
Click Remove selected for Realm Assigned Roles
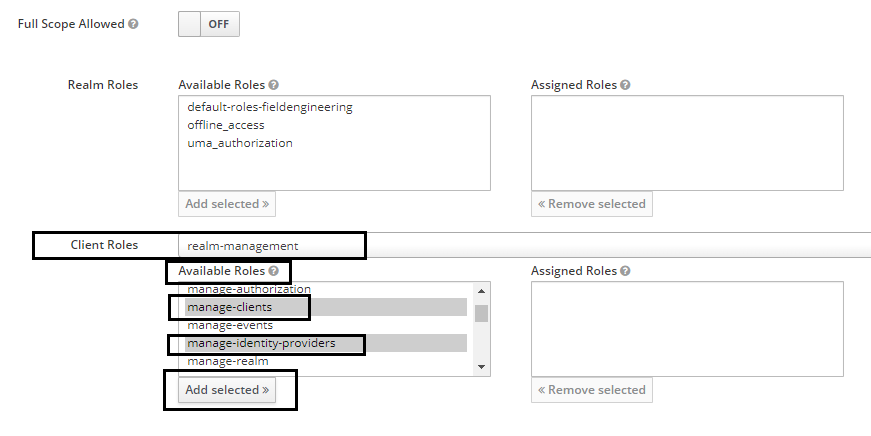592,203
